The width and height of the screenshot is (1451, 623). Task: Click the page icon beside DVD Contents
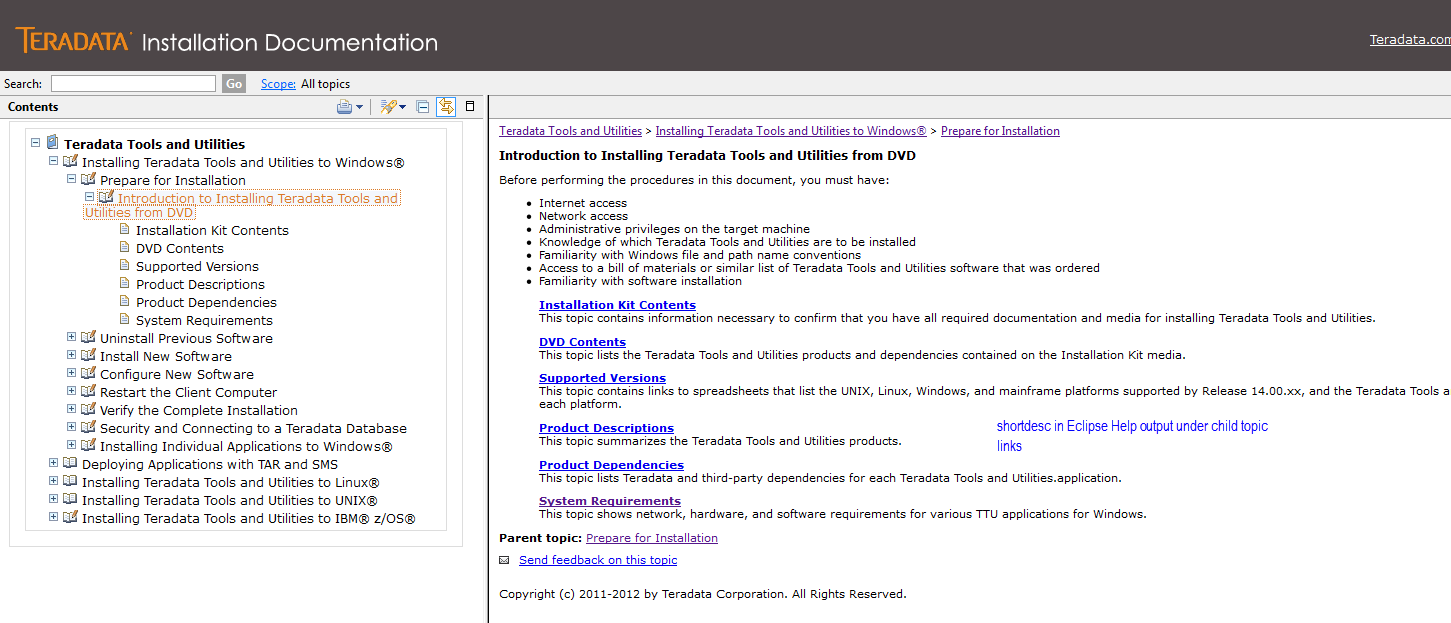pos(125,248)
